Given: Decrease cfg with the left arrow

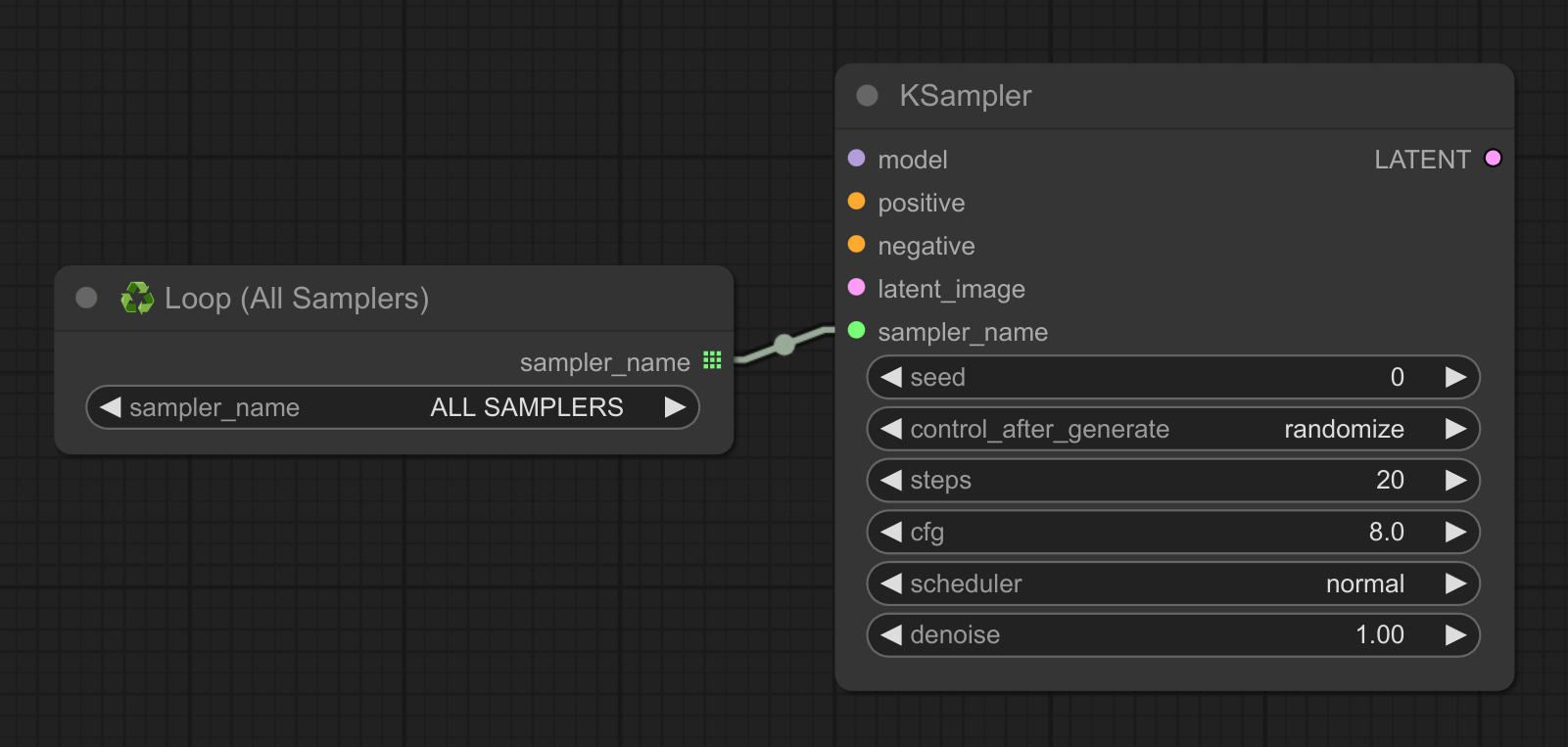Looking at the screenshot, I should click(890, 532).
